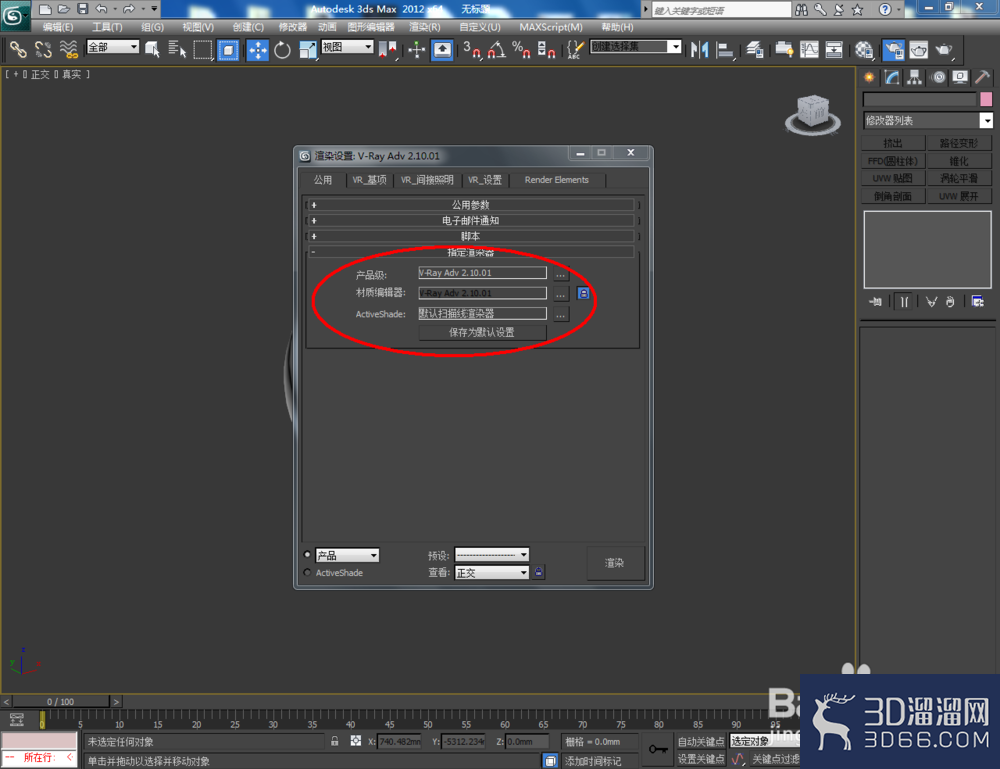Open the 查看 view dropdown

click(x=492, y=573)
